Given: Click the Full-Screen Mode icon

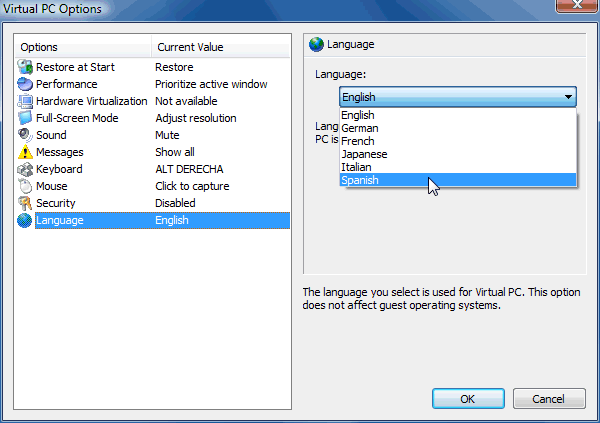Looking at the screenshot, I should point(25,118).
